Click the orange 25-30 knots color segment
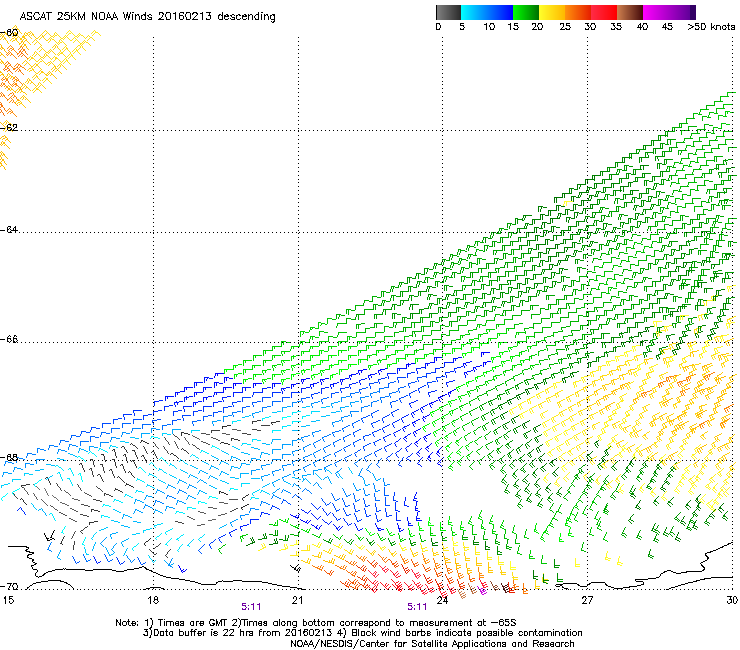 click(578, 12)
